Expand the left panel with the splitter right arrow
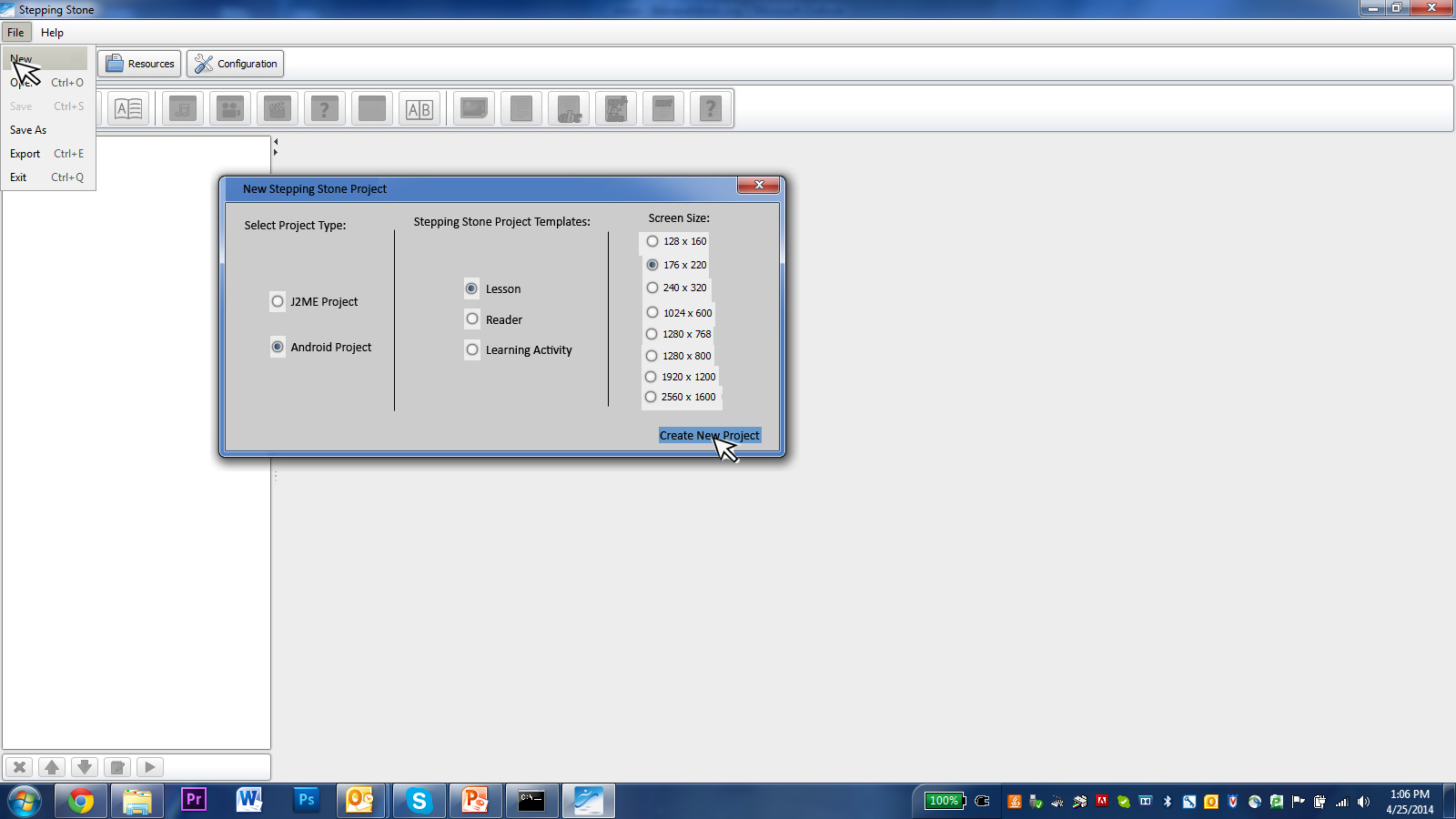 276,152
